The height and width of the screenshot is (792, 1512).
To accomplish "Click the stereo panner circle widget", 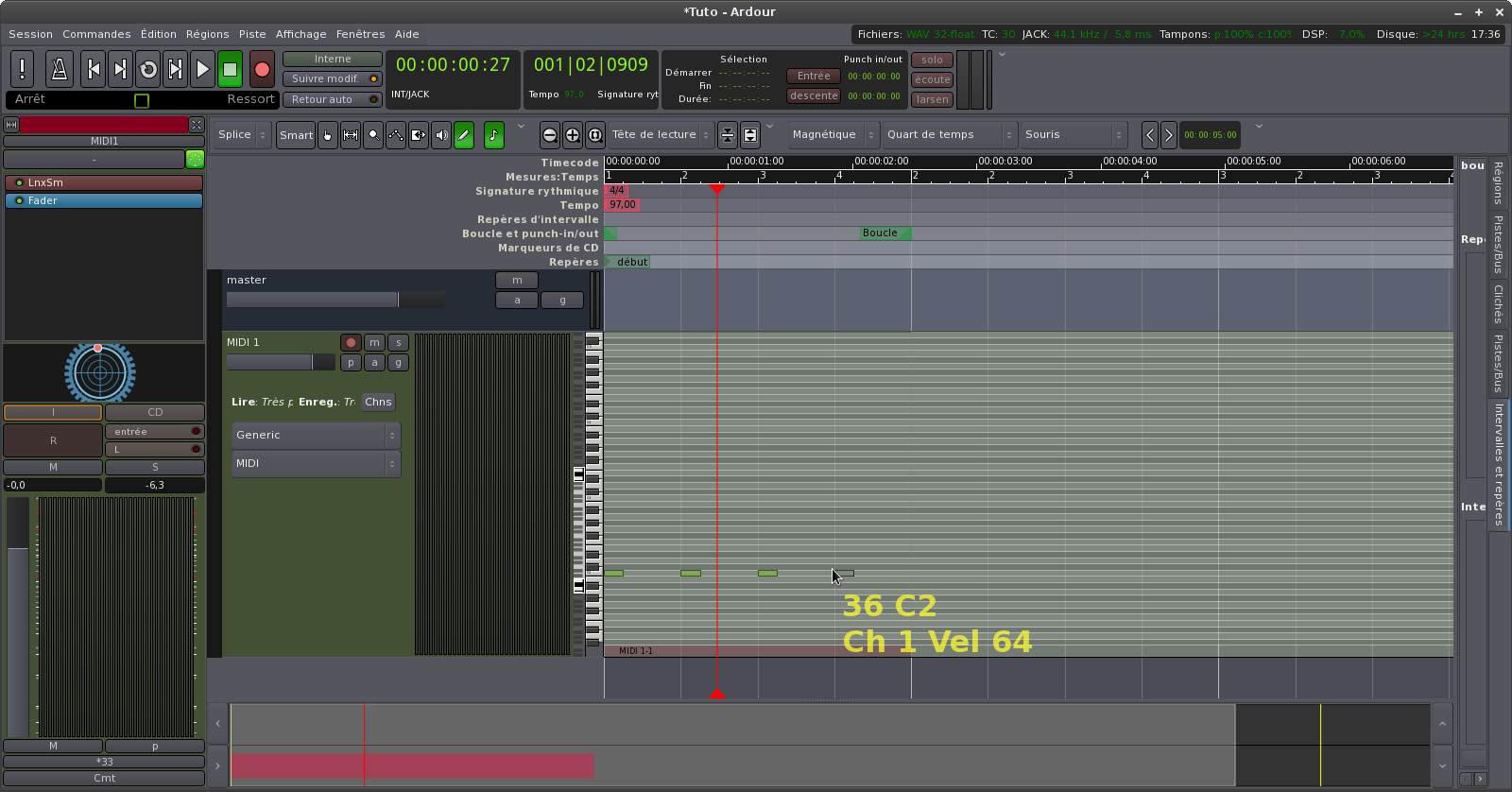I will coord(99,372).
